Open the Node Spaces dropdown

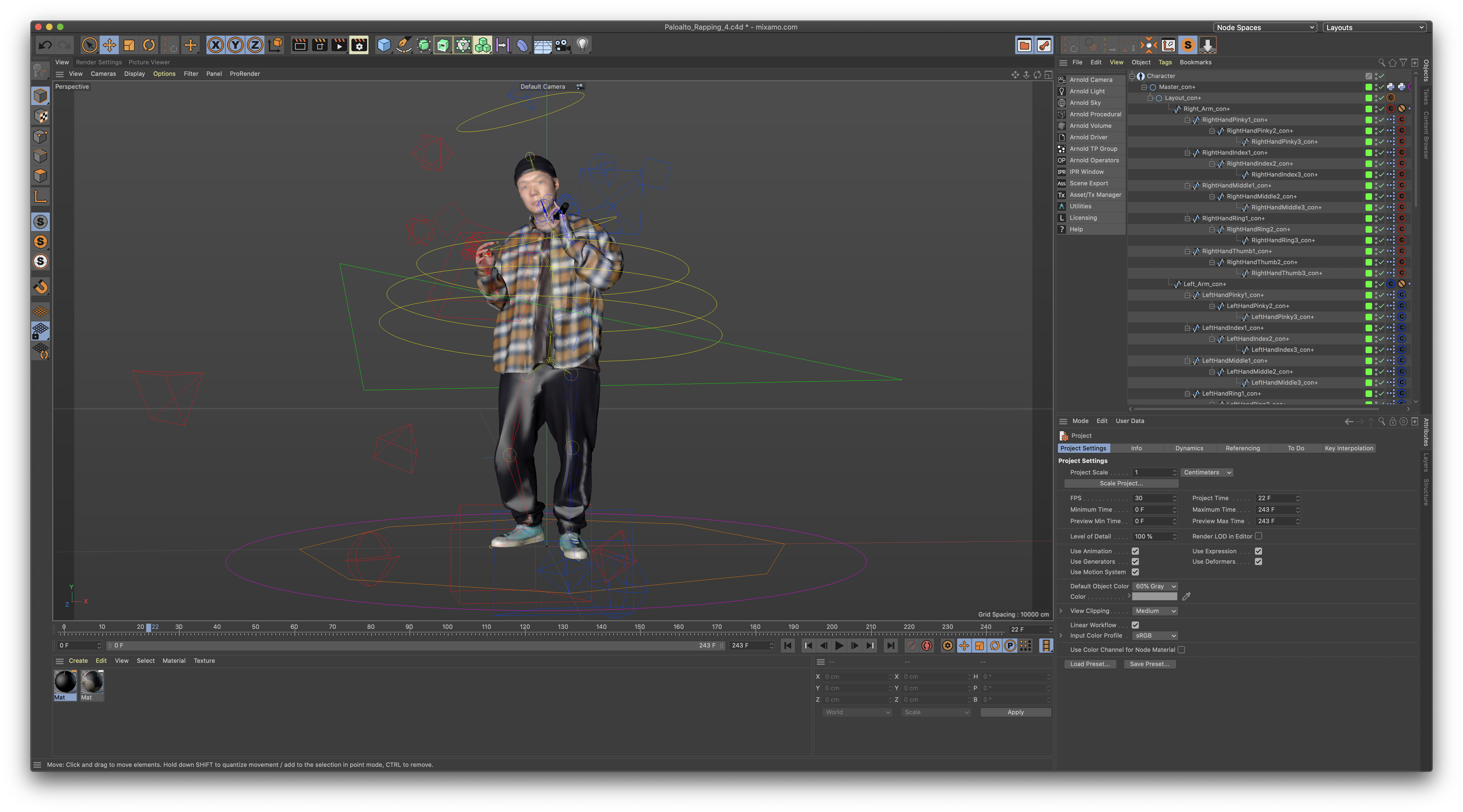[1264, 27]
